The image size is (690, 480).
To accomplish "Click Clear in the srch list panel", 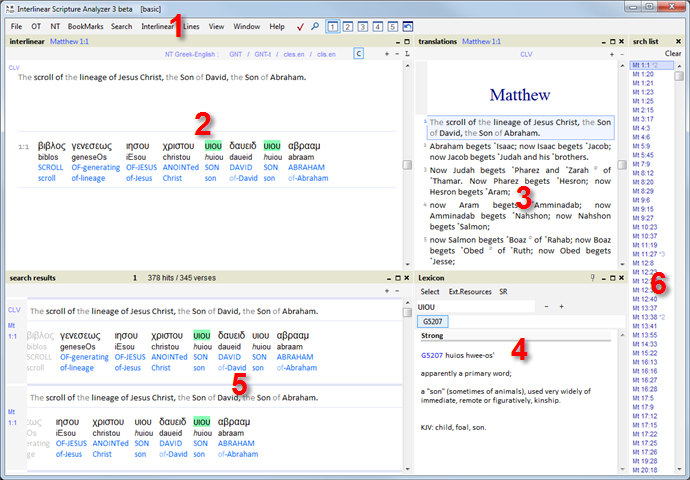I will 673,53.
